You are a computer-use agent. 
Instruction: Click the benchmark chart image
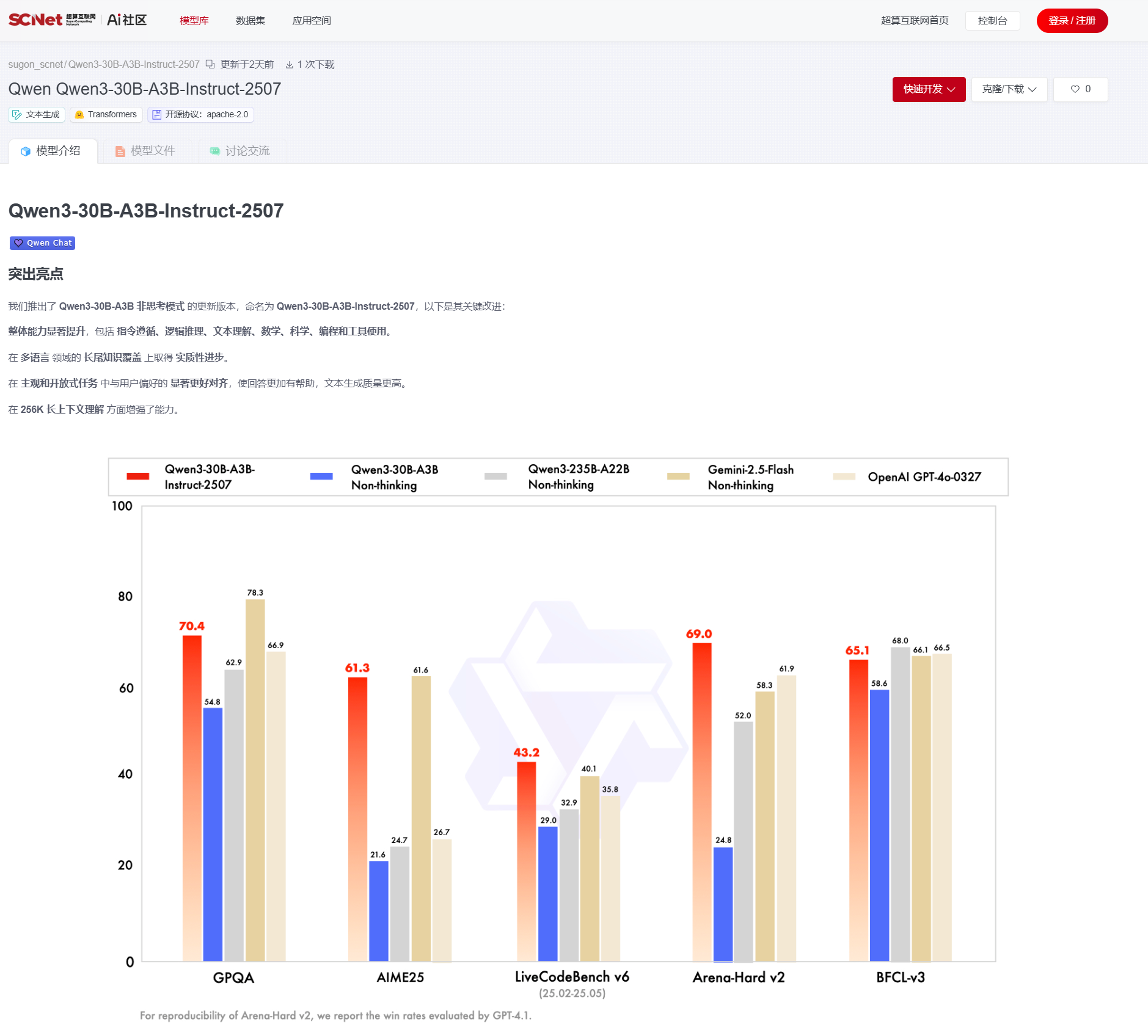pos(558,740)
